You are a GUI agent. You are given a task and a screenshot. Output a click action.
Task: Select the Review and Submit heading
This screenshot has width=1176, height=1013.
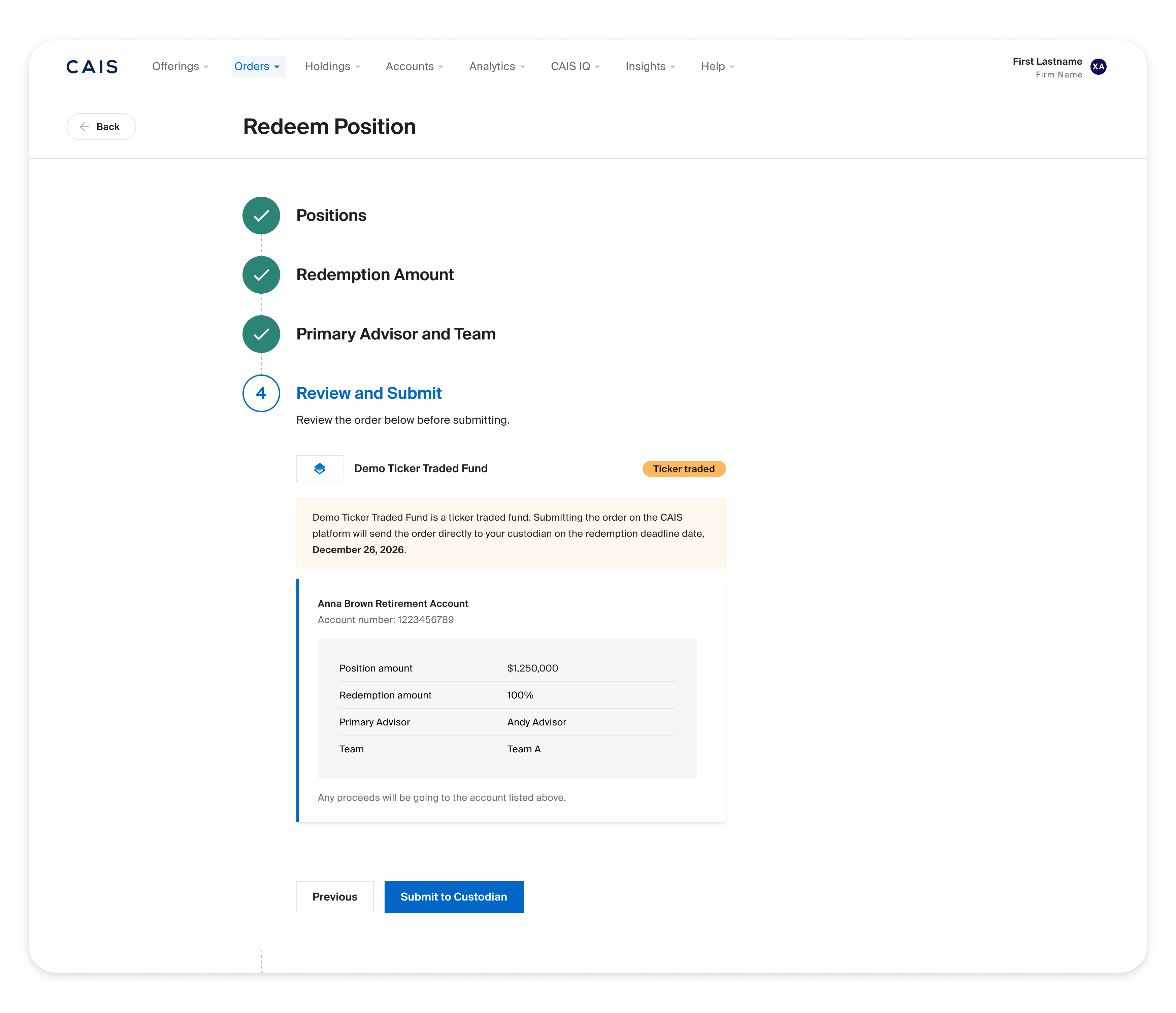(x=369, y=393)
